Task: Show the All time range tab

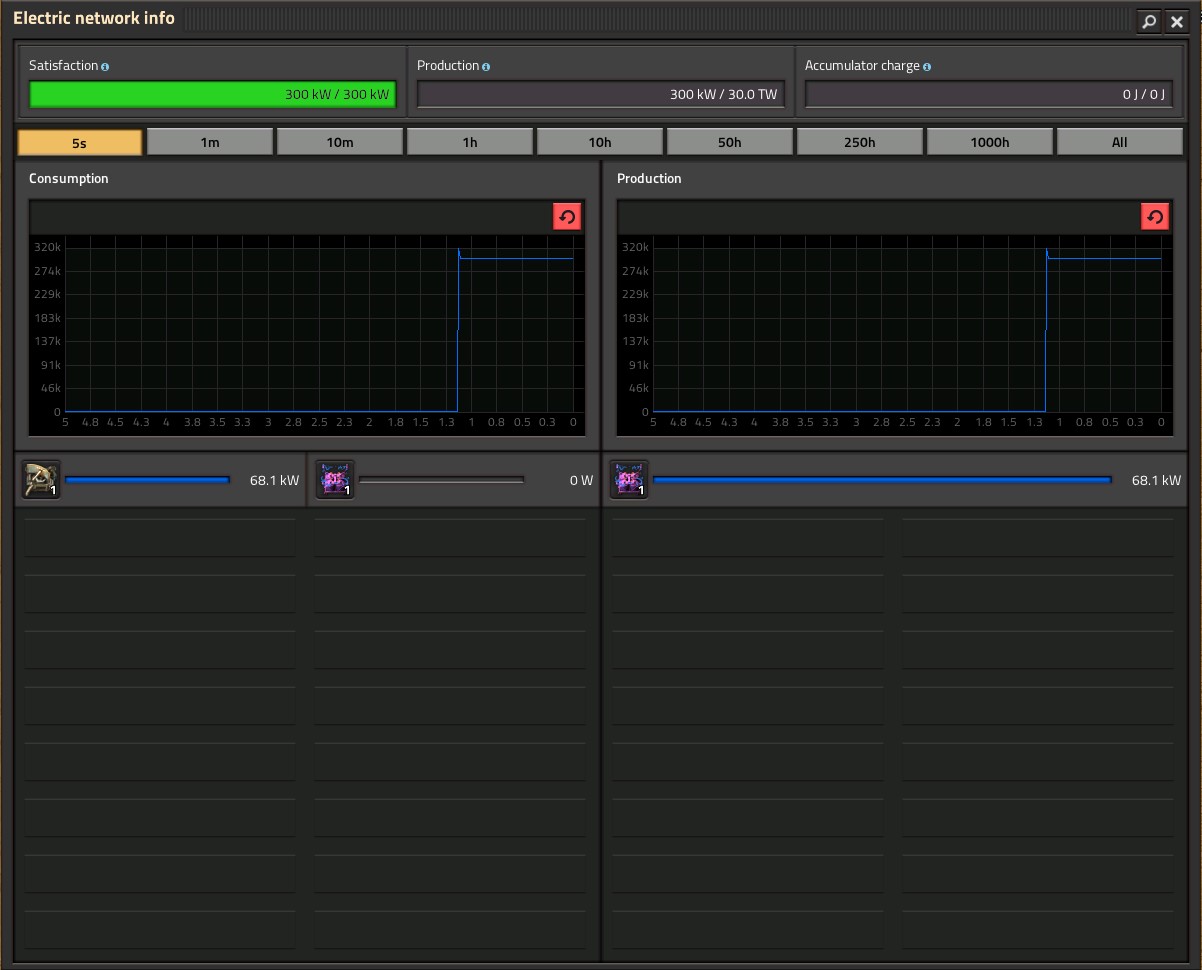Action: pos(1120,142)
